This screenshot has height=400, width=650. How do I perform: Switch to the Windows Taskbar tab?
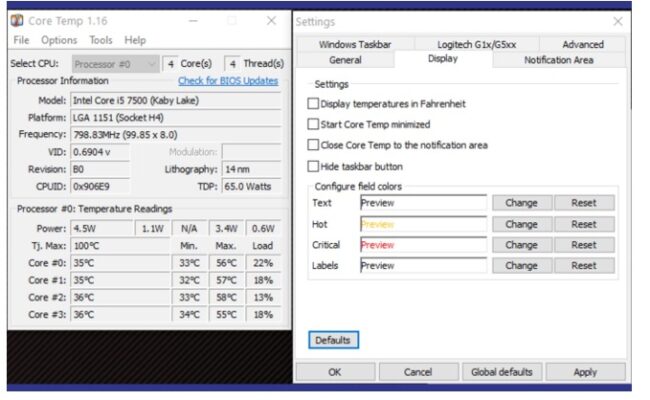coord(355,44)
